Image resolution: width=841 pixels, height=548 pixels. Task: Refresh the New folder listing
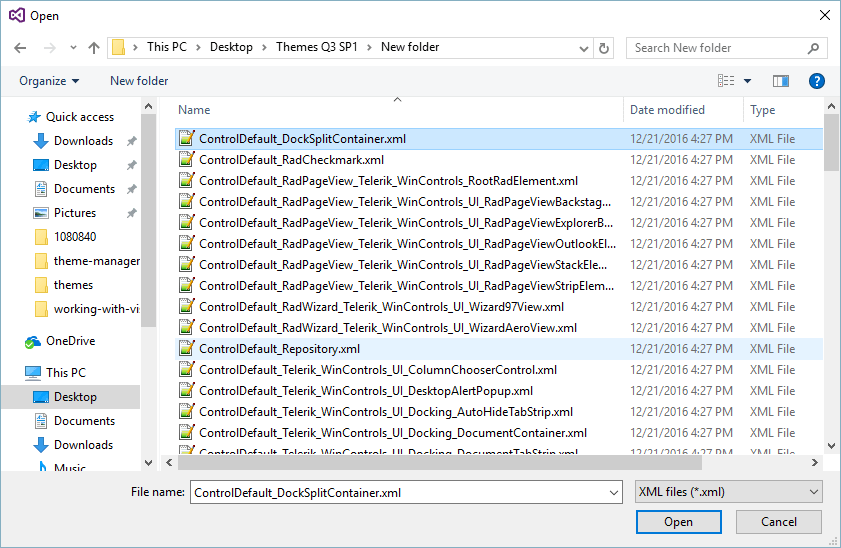(603, 48)
